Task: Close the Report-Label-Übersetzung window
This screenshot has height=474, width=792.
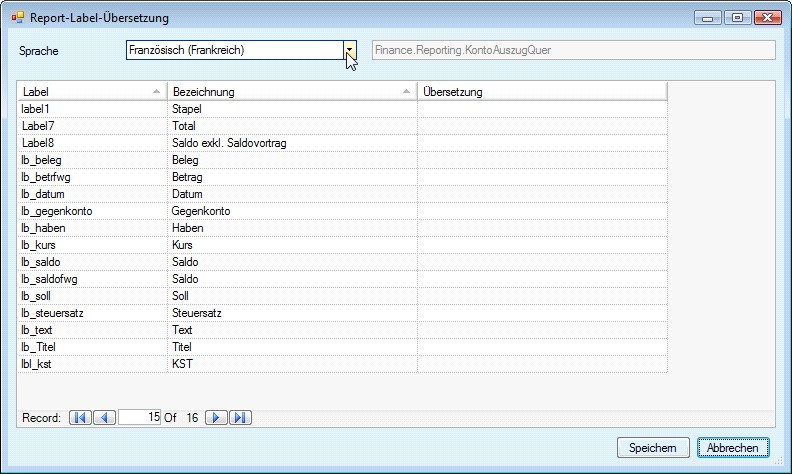Action: 768,18
